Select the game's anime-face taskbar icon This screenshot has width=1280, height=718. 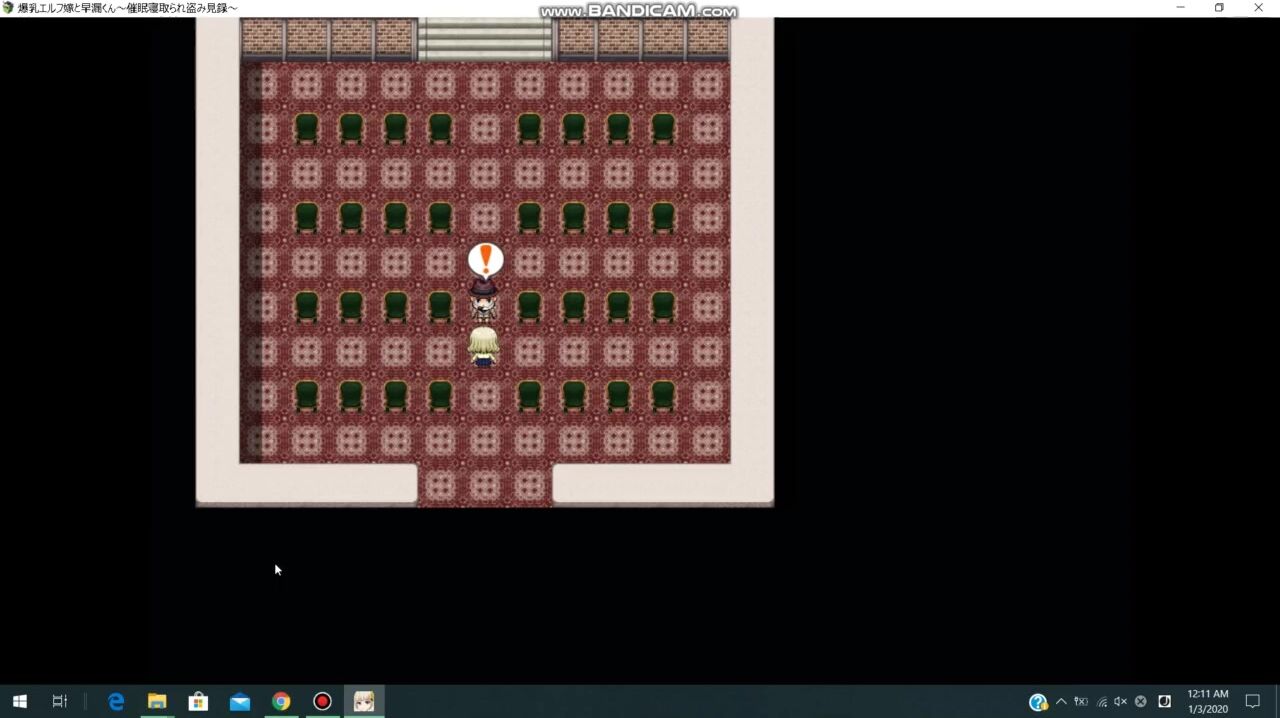pyautogui.click(x=364, y=701)
